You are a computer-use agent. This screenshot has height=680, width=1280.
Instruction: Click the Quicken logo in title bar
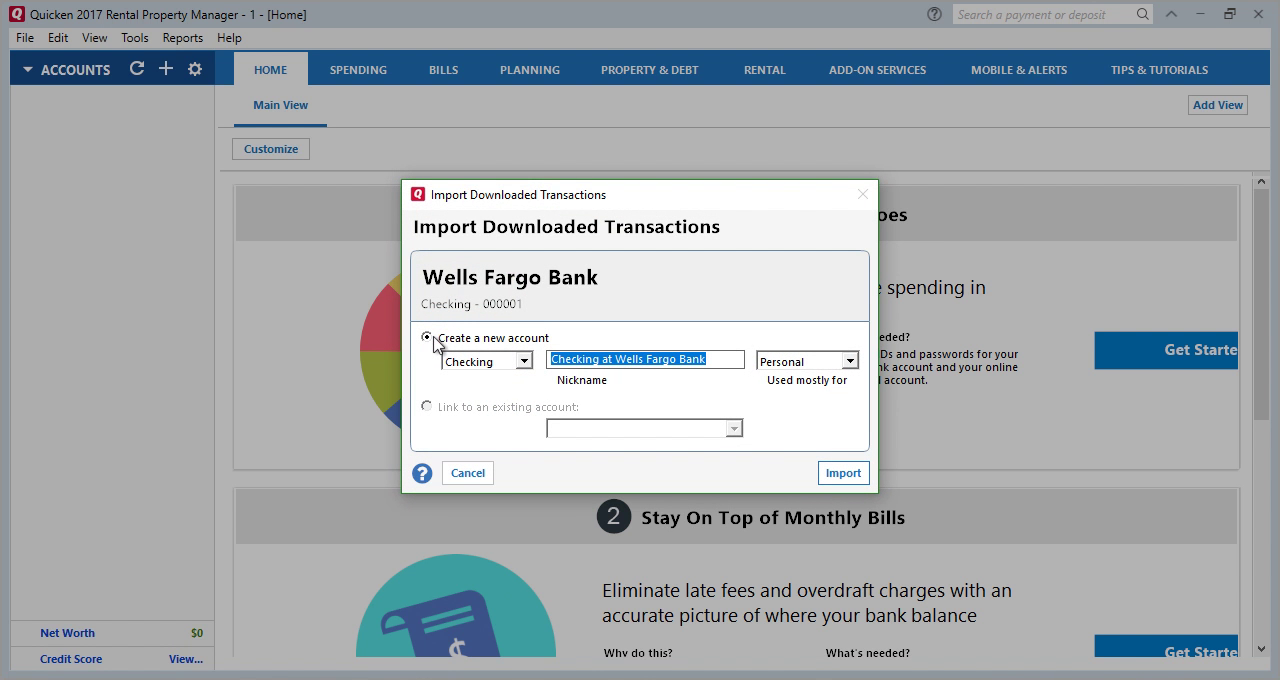tap(16, 14)
